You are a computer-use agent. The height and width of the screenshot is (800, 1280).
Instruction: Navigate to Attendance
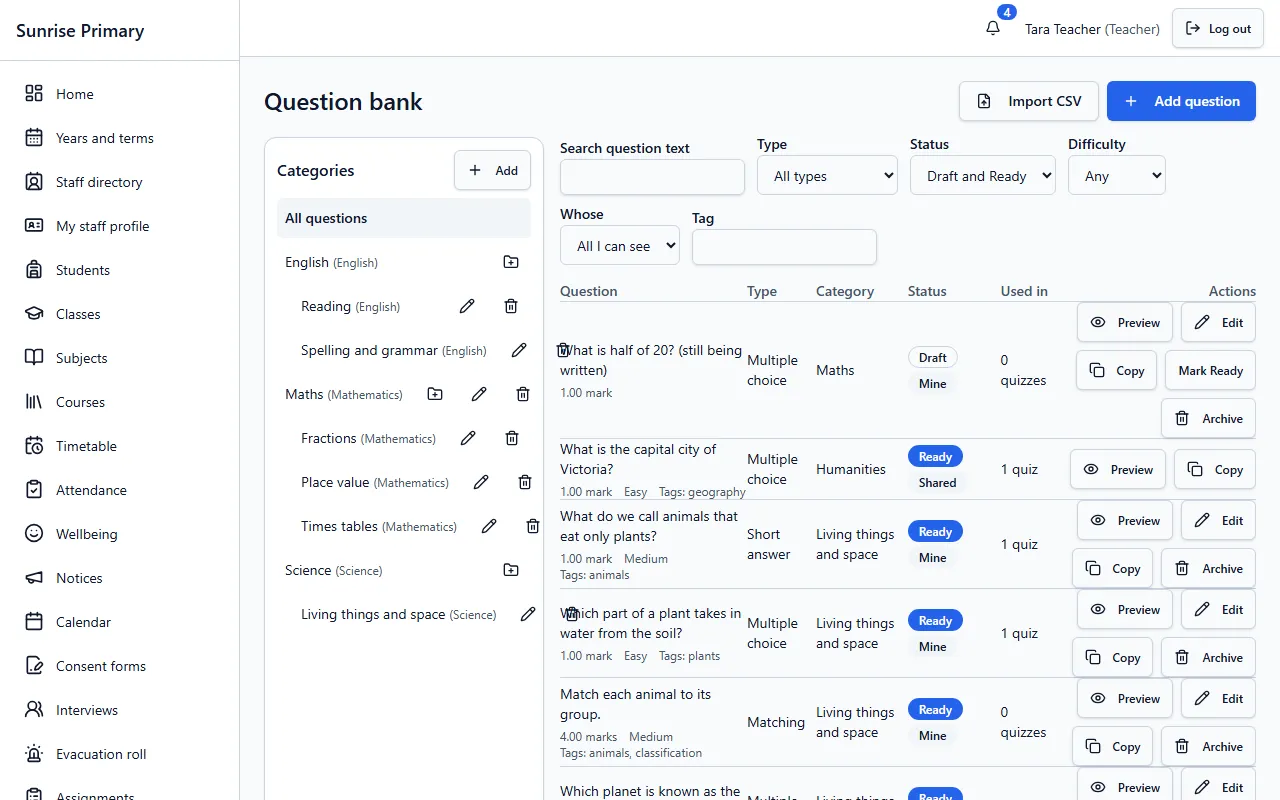[120, 490]
